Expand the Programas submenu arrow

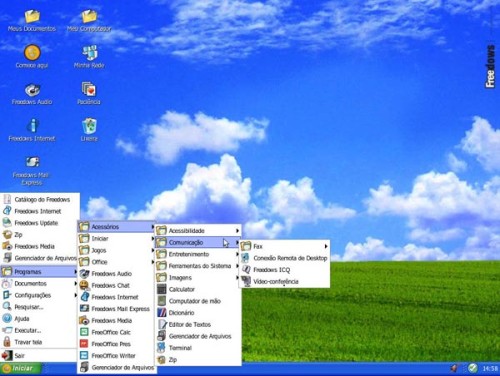[75, 272]
